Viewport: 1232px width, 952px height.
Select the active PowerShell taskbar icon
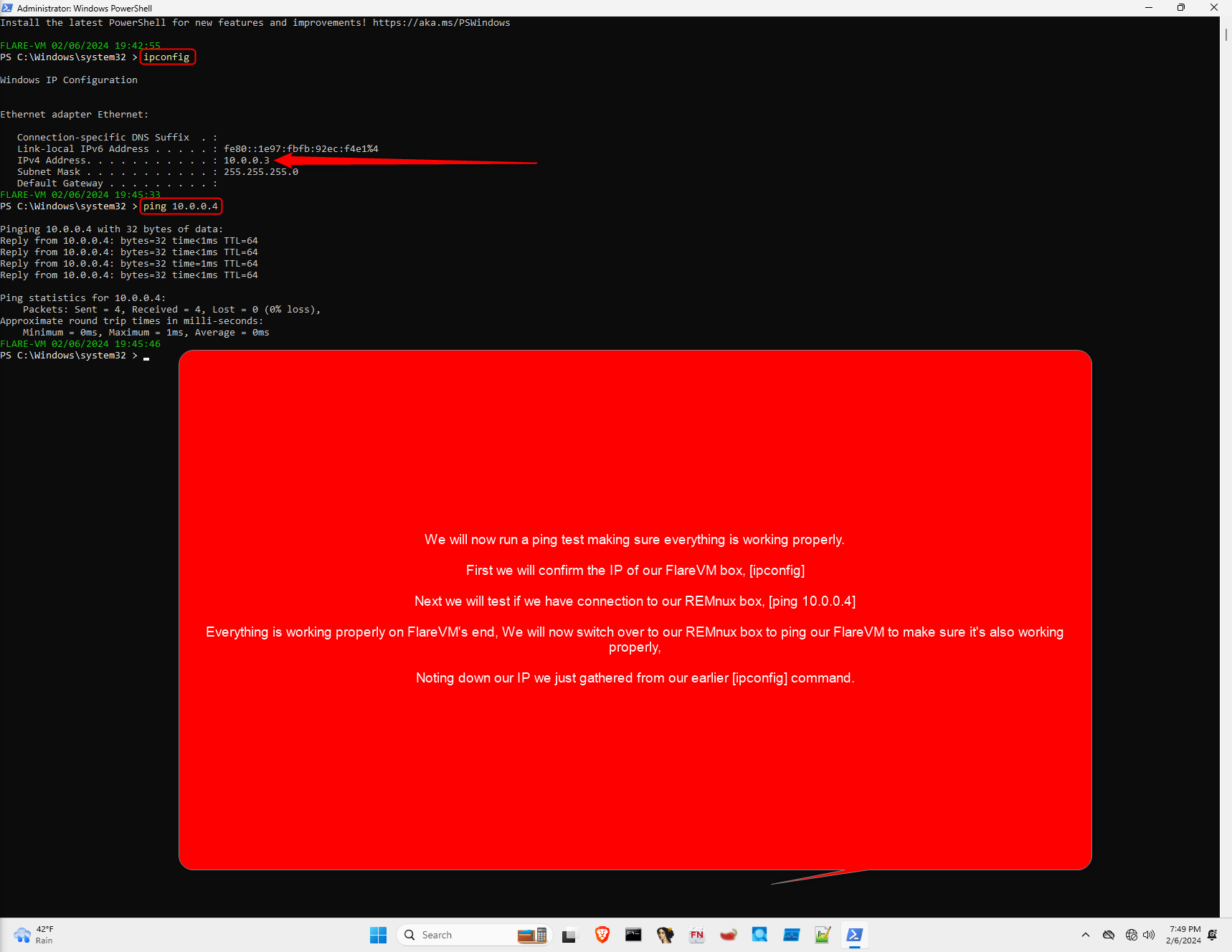854,935
